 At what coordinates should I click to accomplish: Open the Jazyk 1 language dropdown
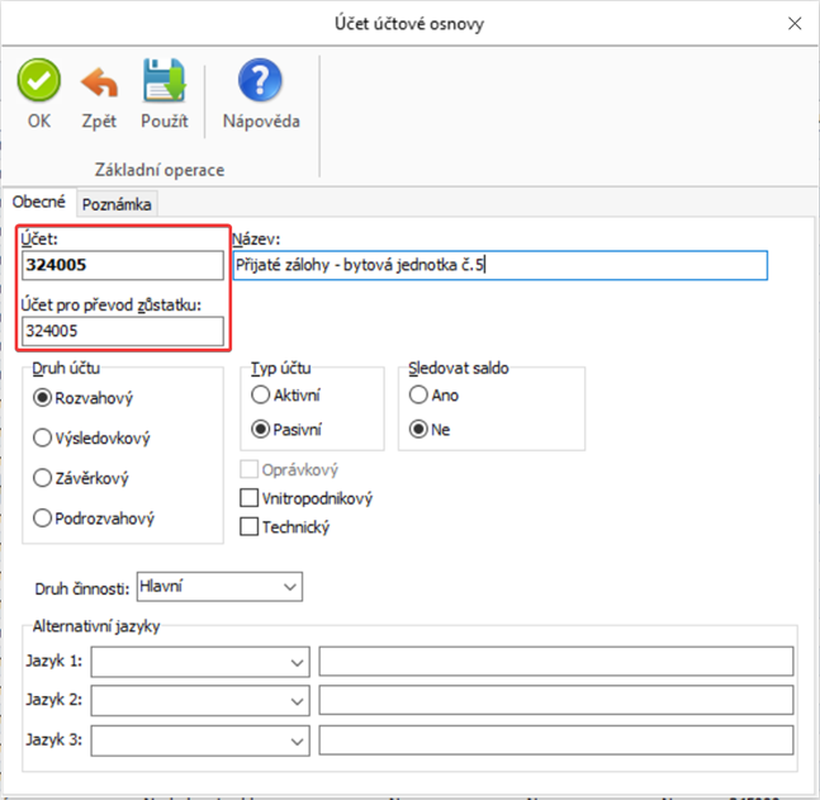pos(297,662)
